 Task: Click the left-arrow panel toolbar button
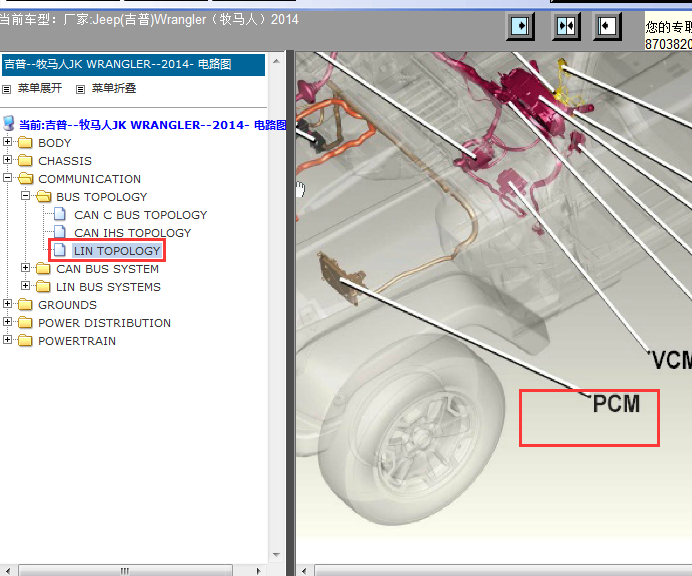point(607,26)
